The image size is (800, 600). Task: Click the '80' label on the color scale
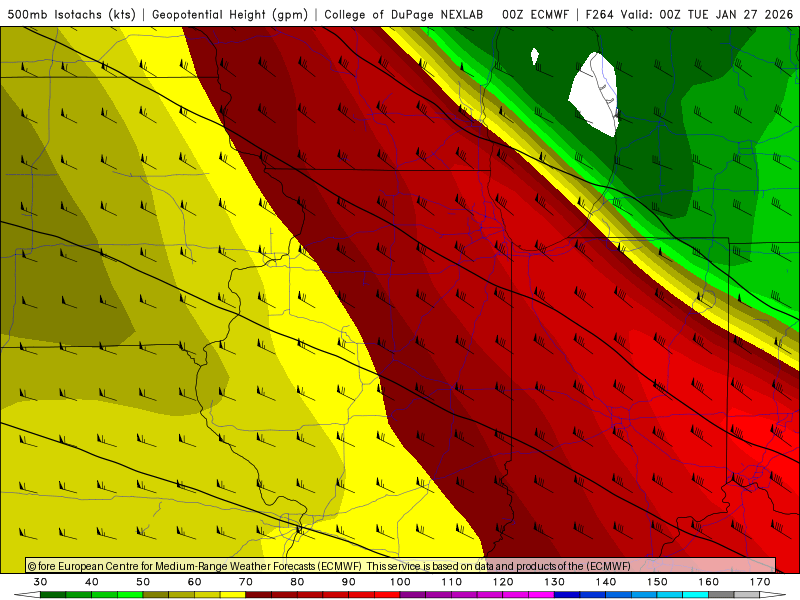point(297,582)
